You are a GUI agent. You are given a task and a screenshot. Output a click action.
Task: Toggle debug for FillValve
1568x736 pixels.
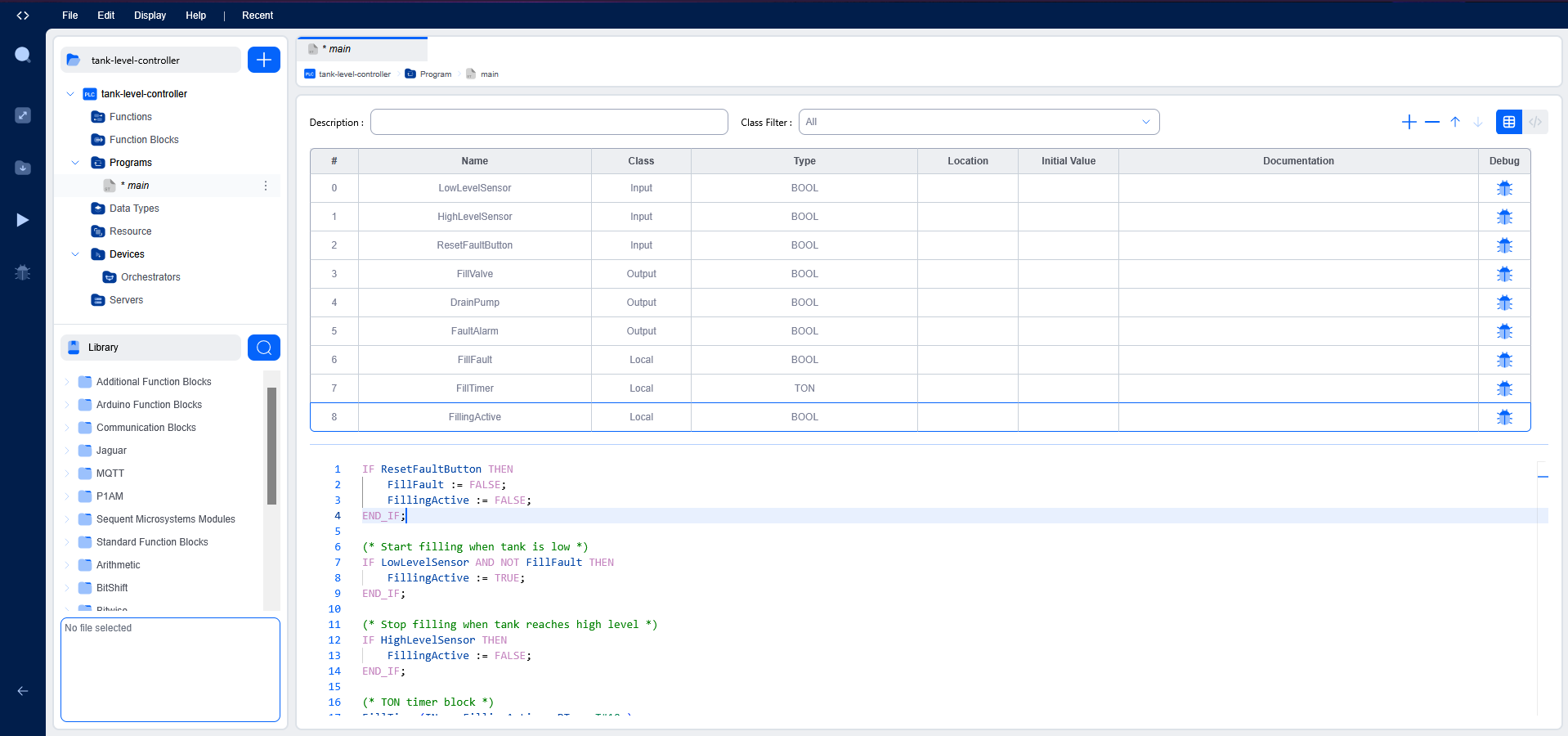pos(1504,274)
